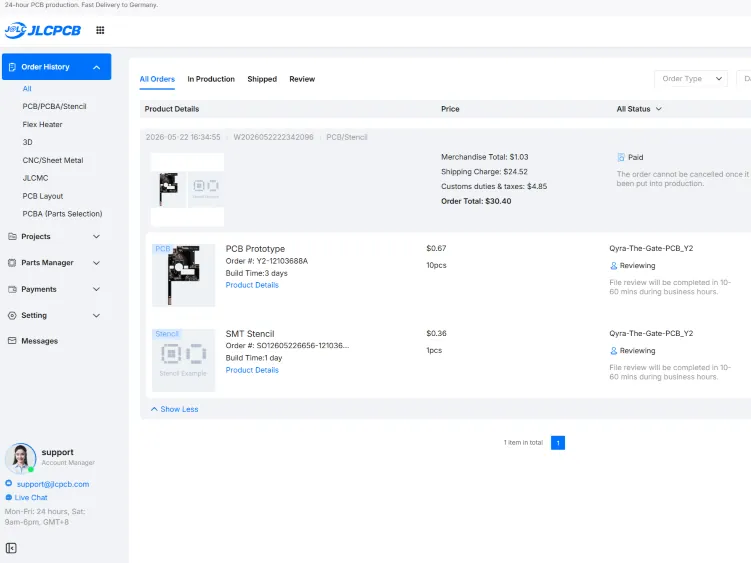Click the Projects folder icon
751x563 pixels.
pos(12,236)
